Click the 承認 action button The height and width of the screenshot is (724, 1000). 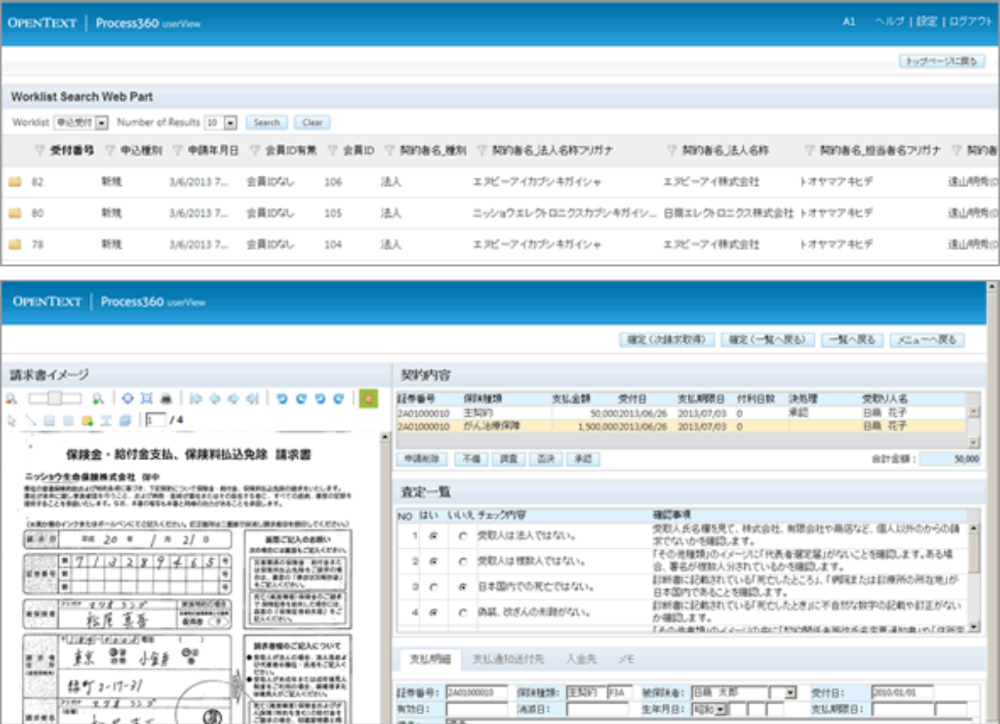click(x=583, y=459)
